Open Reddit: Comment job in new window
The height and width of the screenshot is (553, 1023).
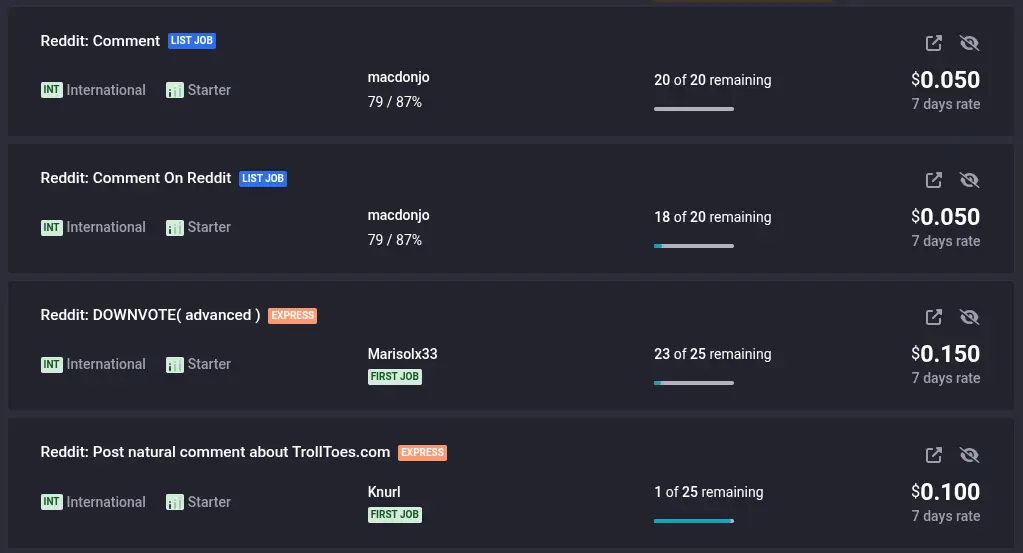(x=933, y=43)
